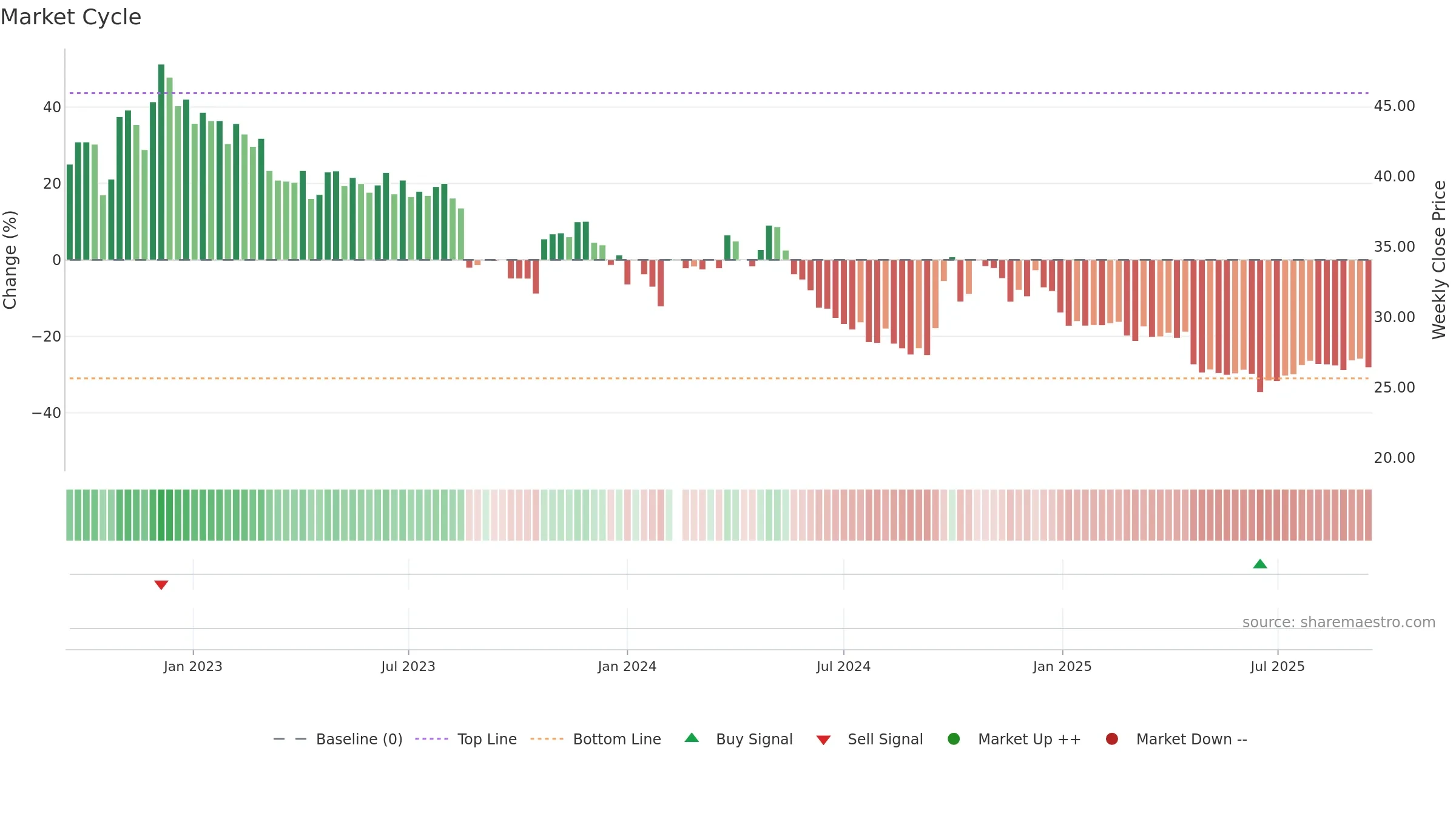Click the green Market Up circle icon
1456x819 pixels.
pyautogui.click(x=954, y=739)
